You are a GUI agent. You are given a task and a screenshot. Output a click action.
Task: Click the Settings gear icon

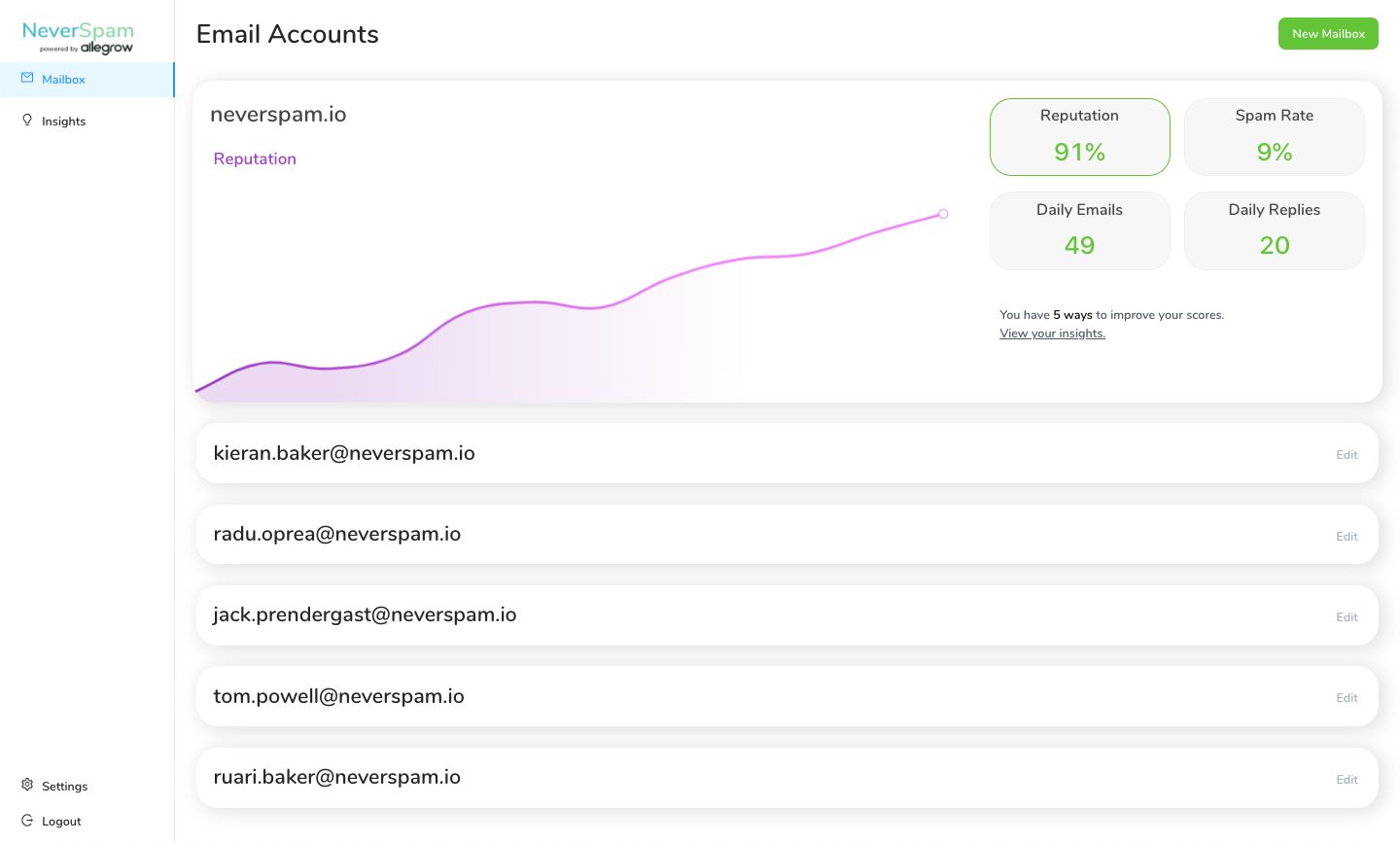coord(27,785)
